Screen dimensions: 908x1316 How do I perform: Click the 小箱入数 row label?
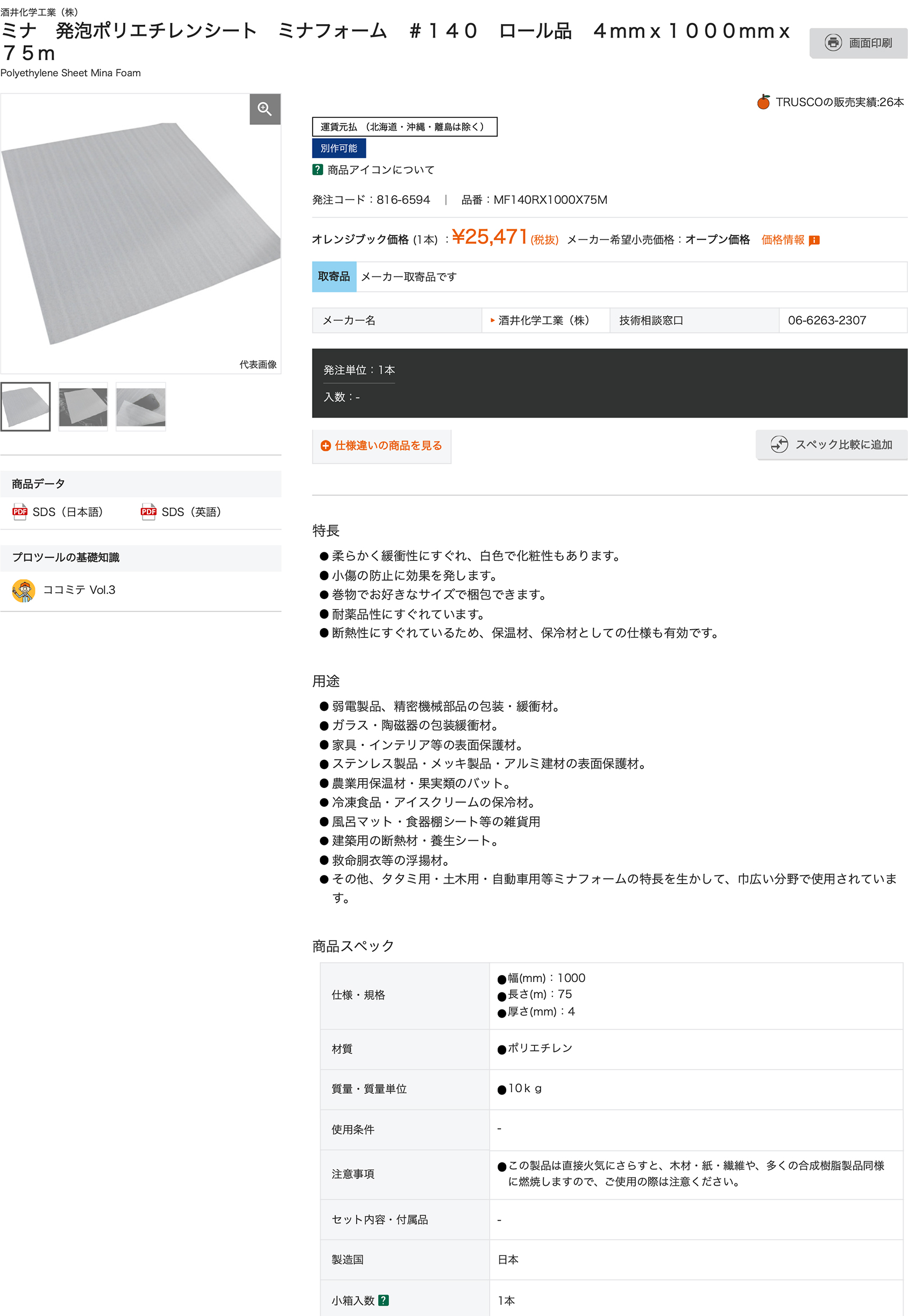point(353,1300)
